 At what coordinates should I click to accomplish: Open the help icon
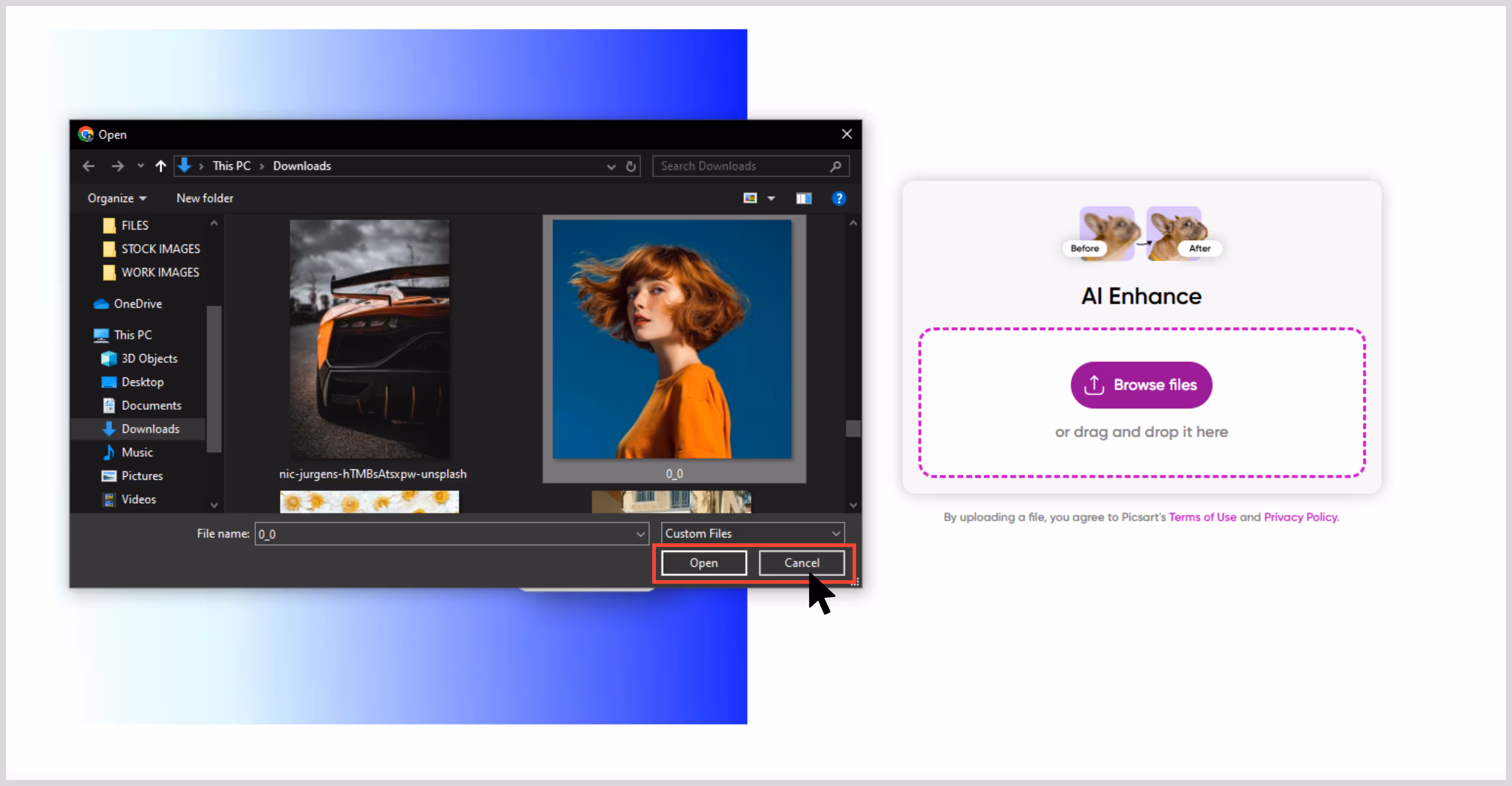(839, 198)
